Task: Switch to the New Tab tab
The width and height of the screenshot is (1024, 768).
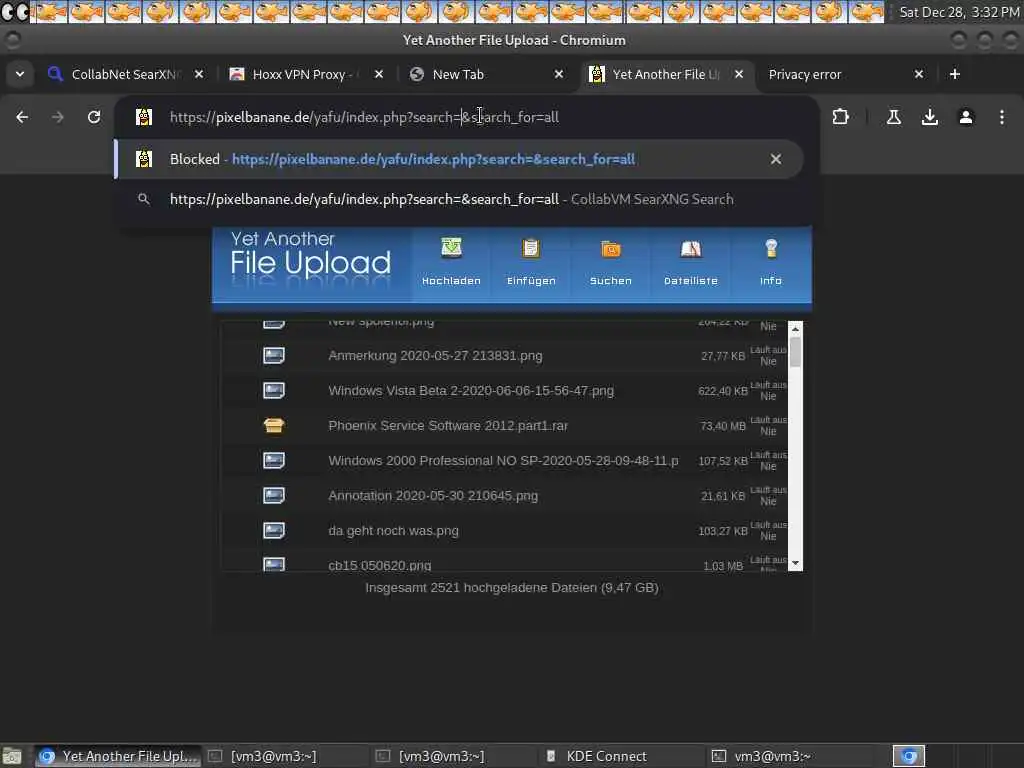Action: click(485, 74)
